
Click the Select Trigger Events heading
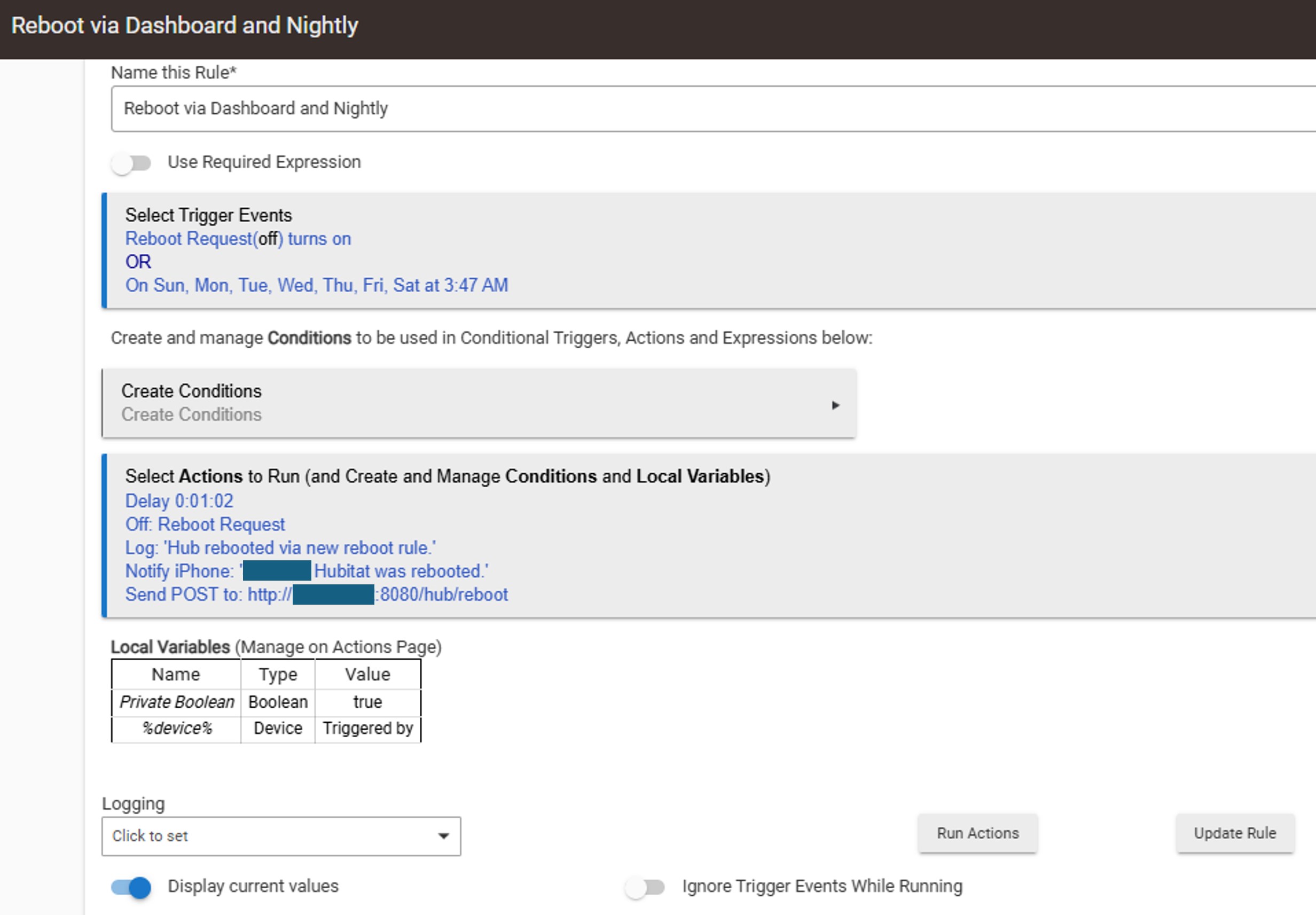[x=209, y=215]
